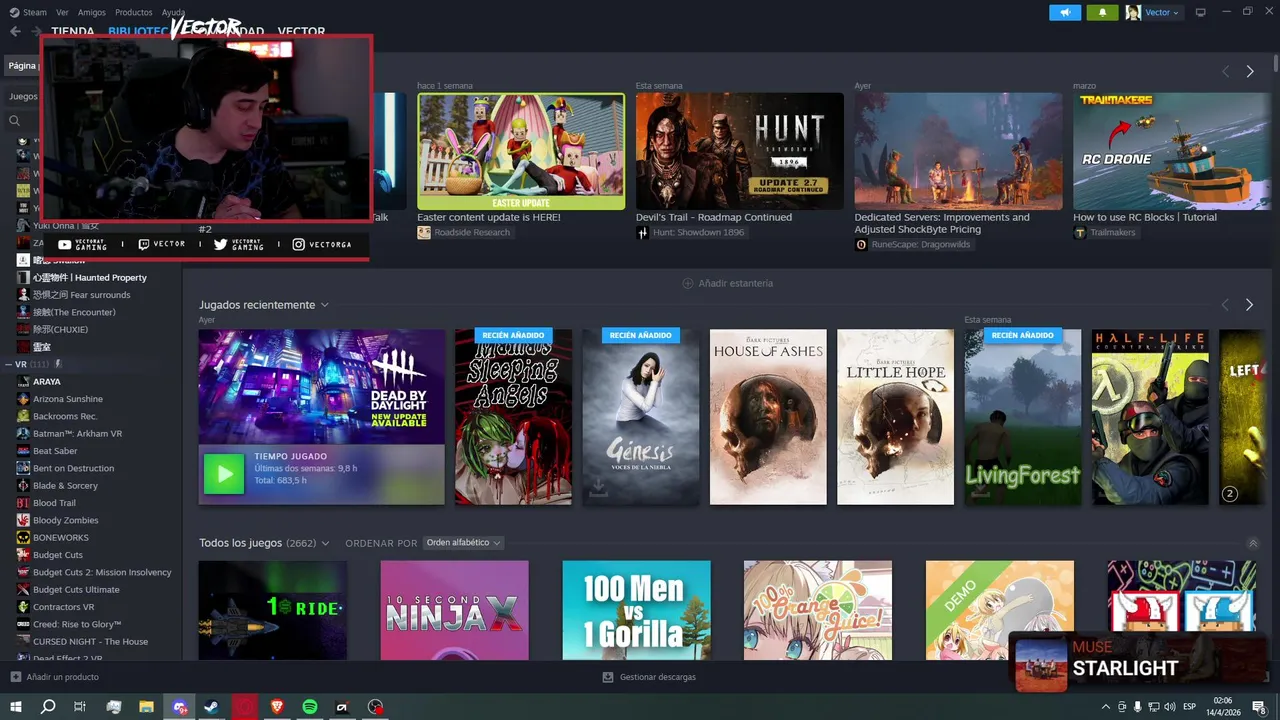Open Easter content update news thumbnail

[521, 151]
